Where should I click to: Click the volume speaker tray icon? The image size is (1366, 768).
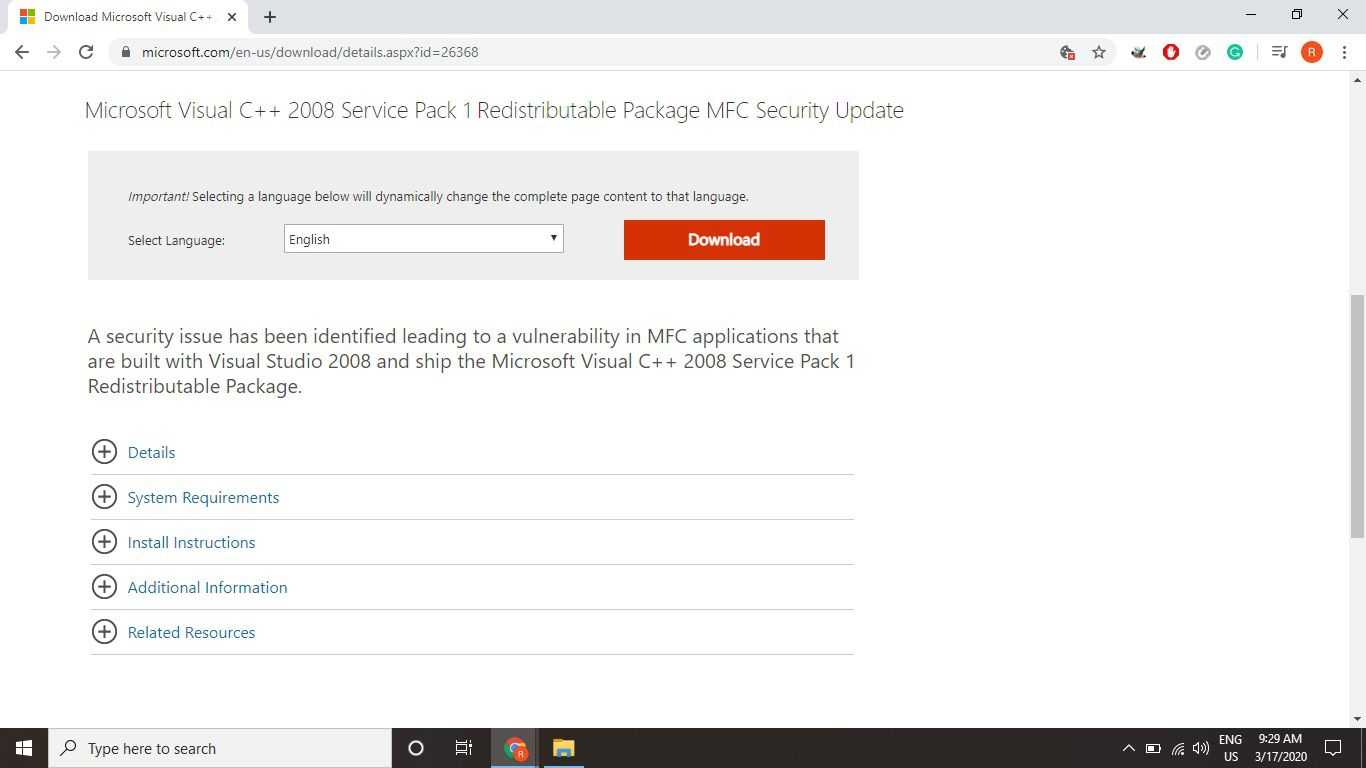pyautogui.click(x=1201, y=748)
